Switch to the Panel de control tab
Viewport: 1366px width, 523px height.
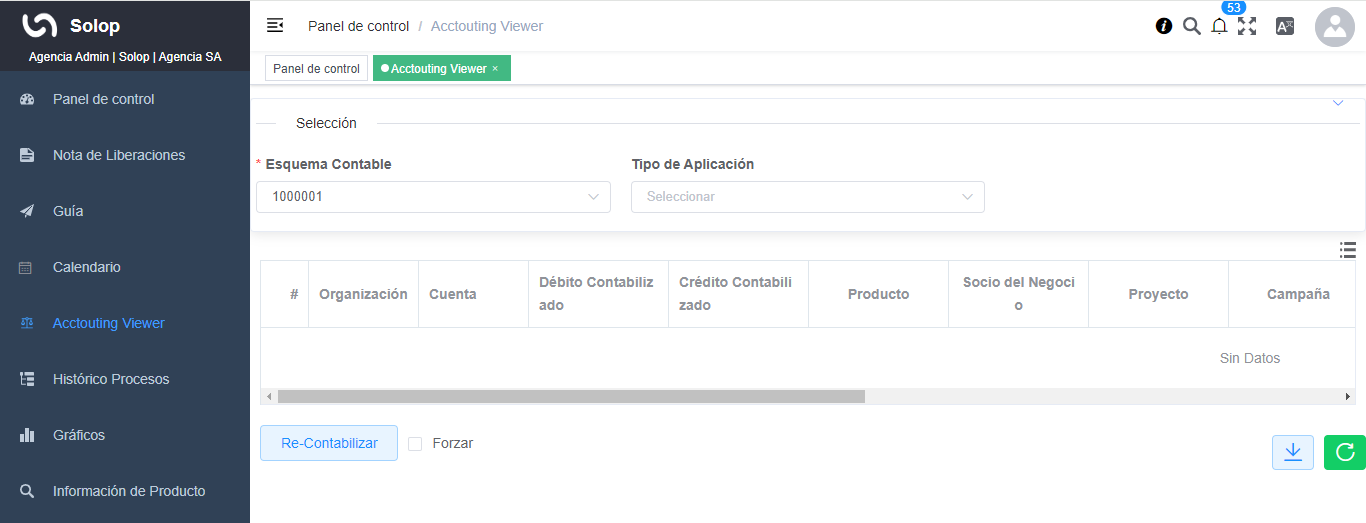(316, 69)
